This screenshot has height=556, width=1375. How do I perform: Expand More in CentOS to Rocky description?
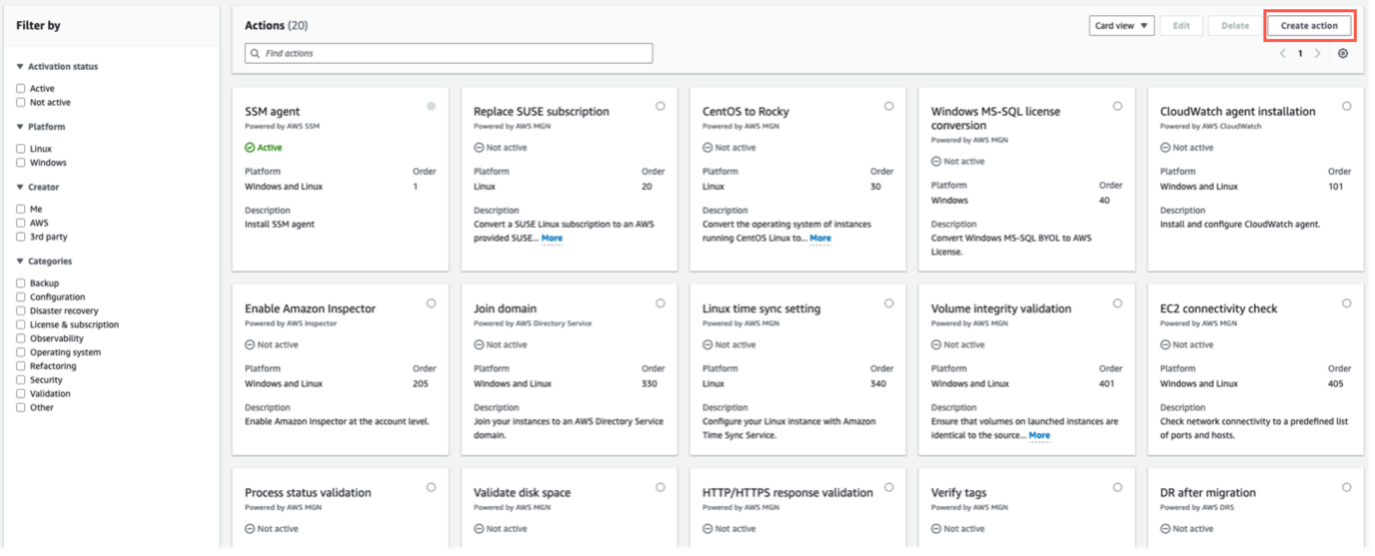pyautogui.click(x=820, y=239)
